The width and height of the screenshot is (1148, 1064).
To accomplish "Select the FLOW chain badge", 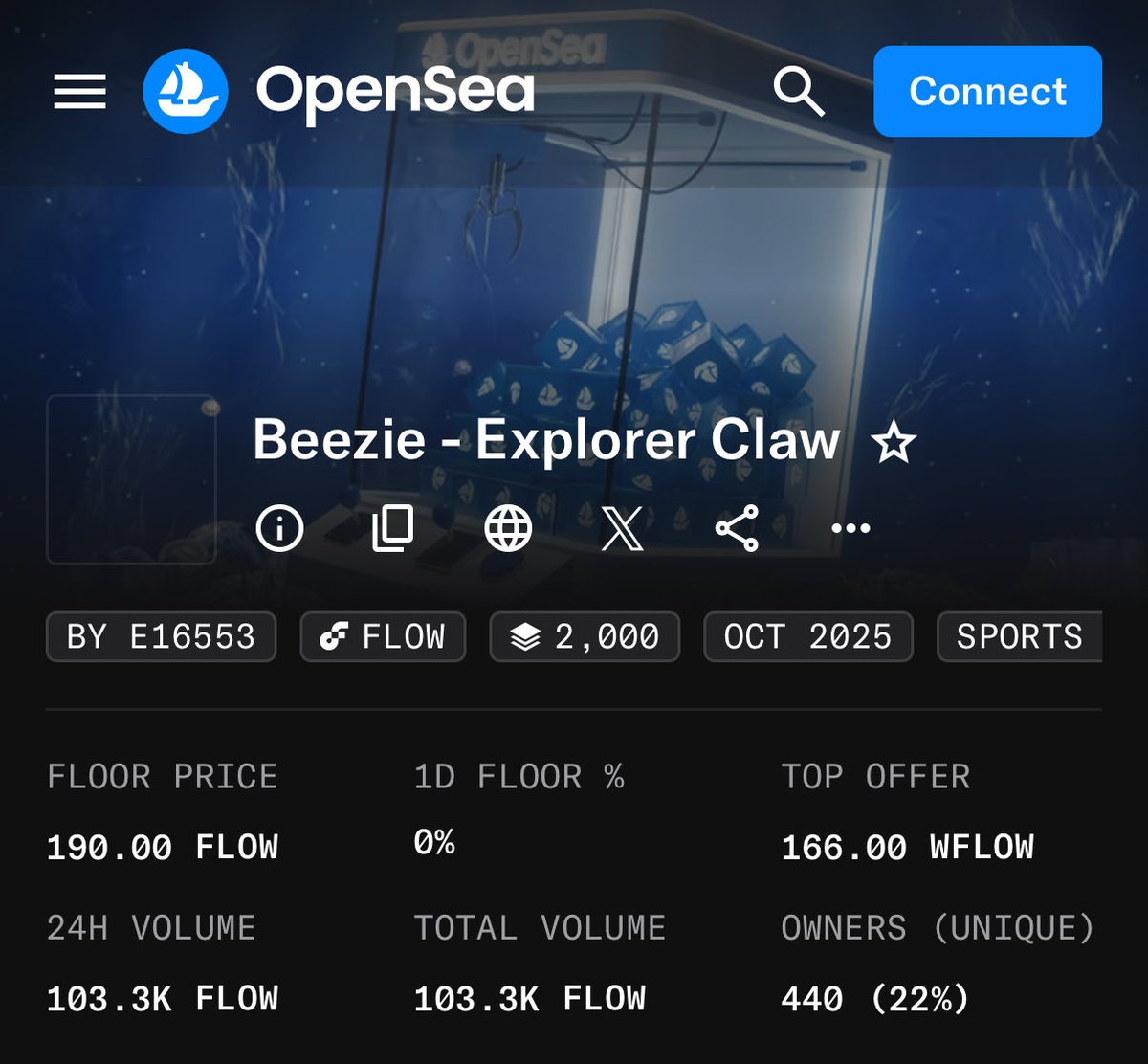I will [383, 637].
